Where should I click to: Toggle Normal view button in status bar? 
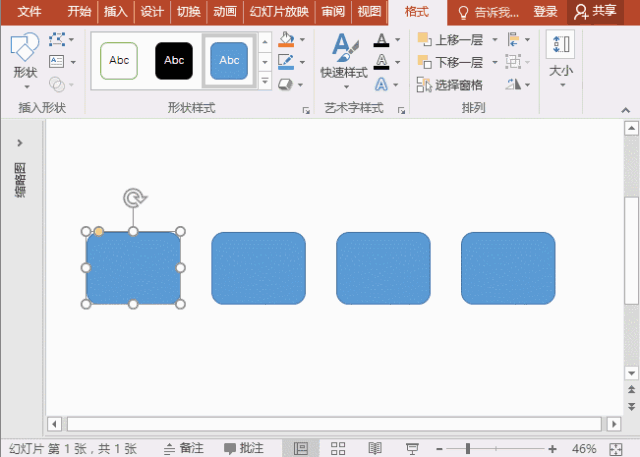[301, 448]
